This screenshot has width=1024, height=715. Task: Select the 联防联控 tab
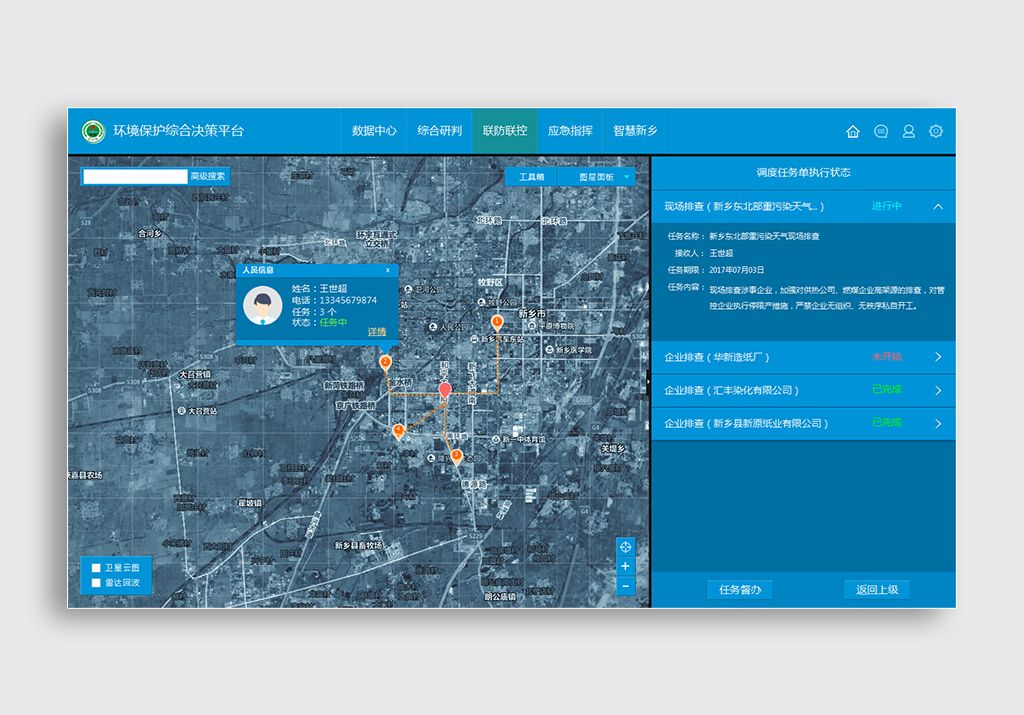coord(505,131)
